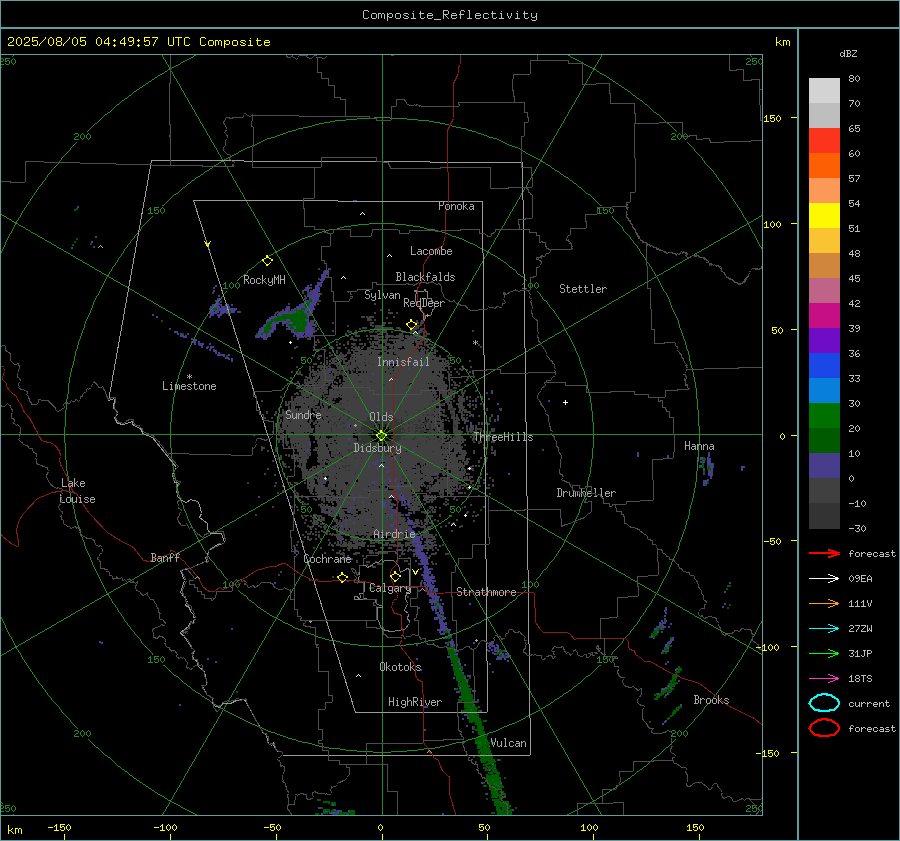Click the yellow diamond marker near RockyMH
Image resolution: width=900 pixels, height=841 pixels.
click(x=267, y=261)
